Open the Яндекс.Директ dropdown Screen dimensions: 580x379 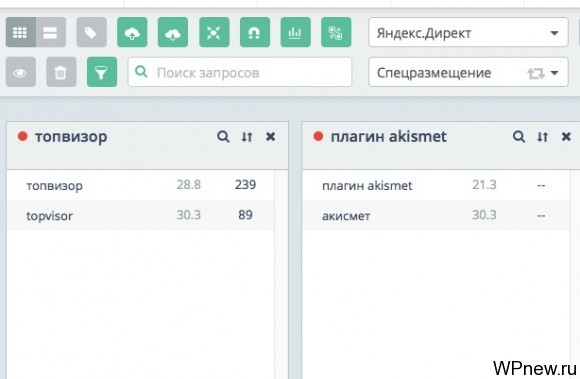point(468,33)
